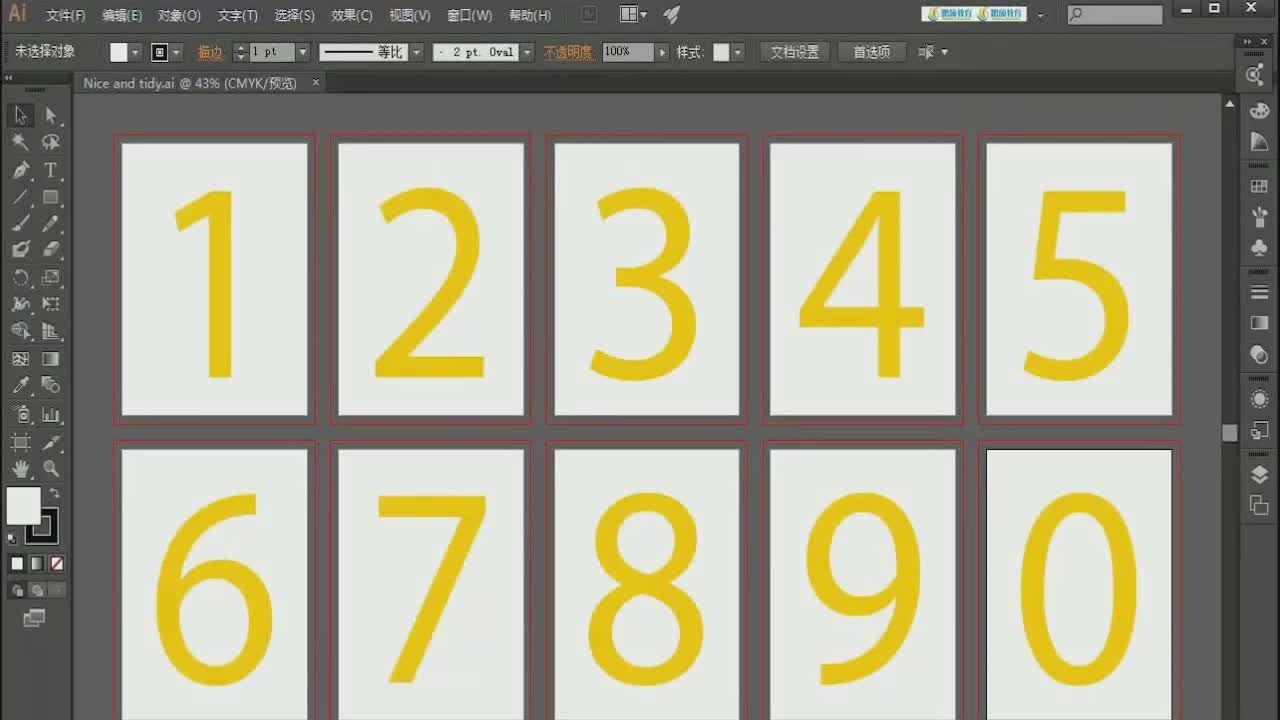Expand the opacity slider arrow
The width and height of the screenshot is (1280, 720).
(661, 52)
